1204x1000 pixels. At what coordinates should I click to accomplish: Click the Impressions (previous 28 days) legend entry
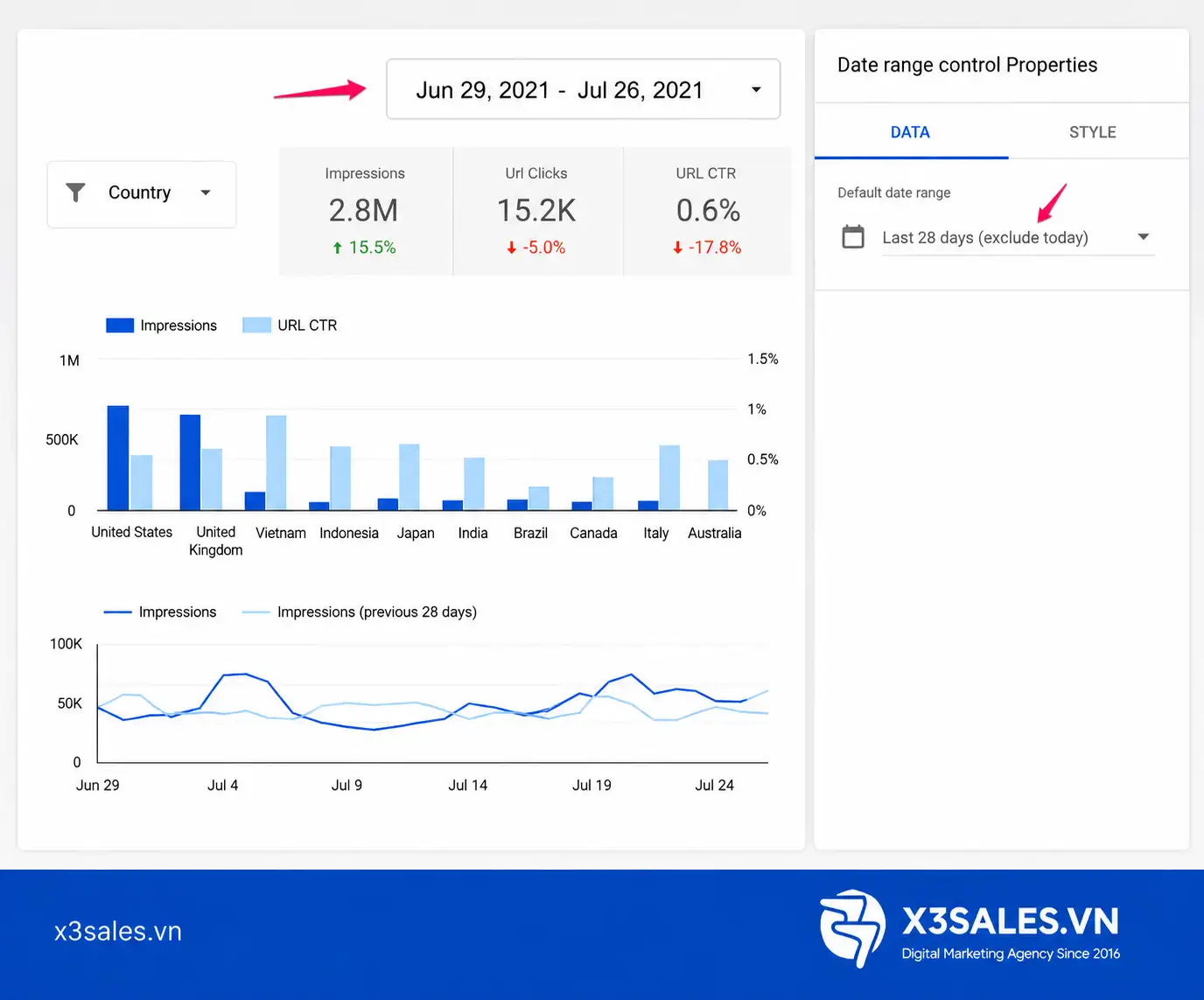pos(360,612)
